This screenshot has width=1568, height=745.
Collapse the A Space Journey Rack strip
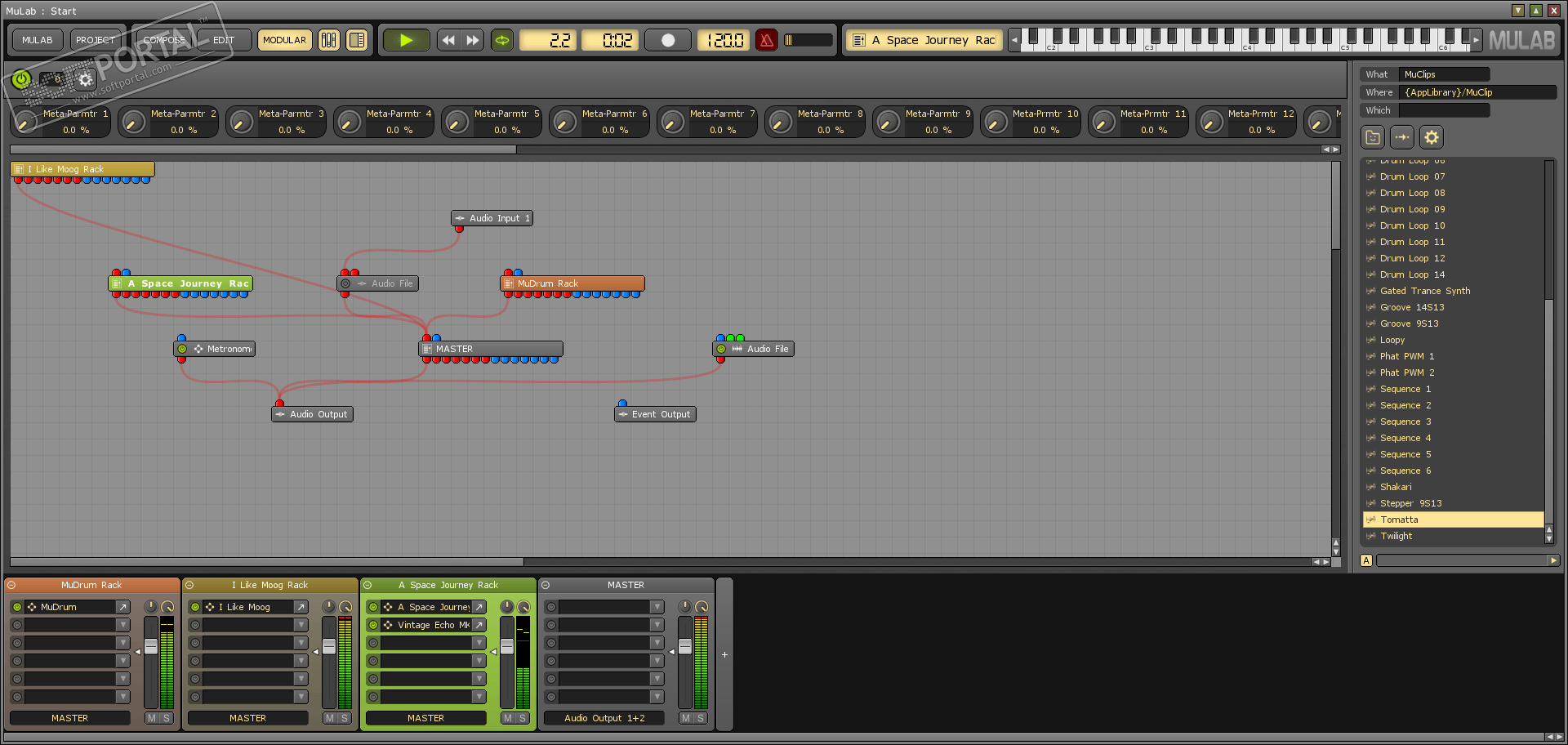point(367,585)
